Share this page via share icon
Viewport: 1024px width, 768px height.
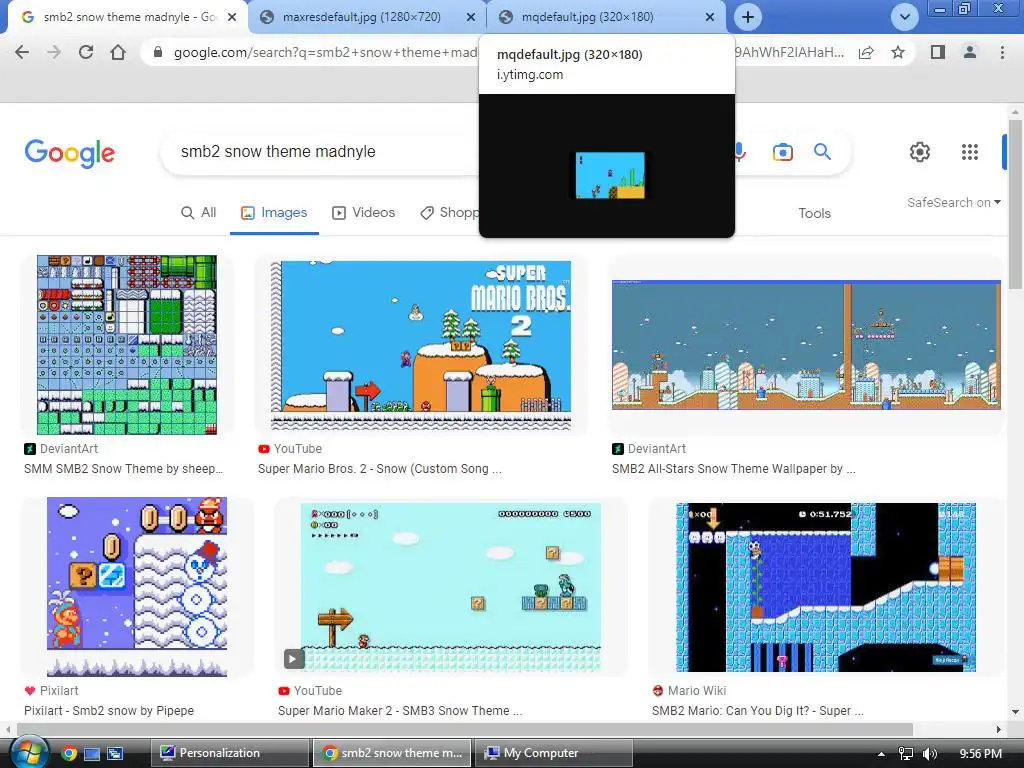click(866, 52)
